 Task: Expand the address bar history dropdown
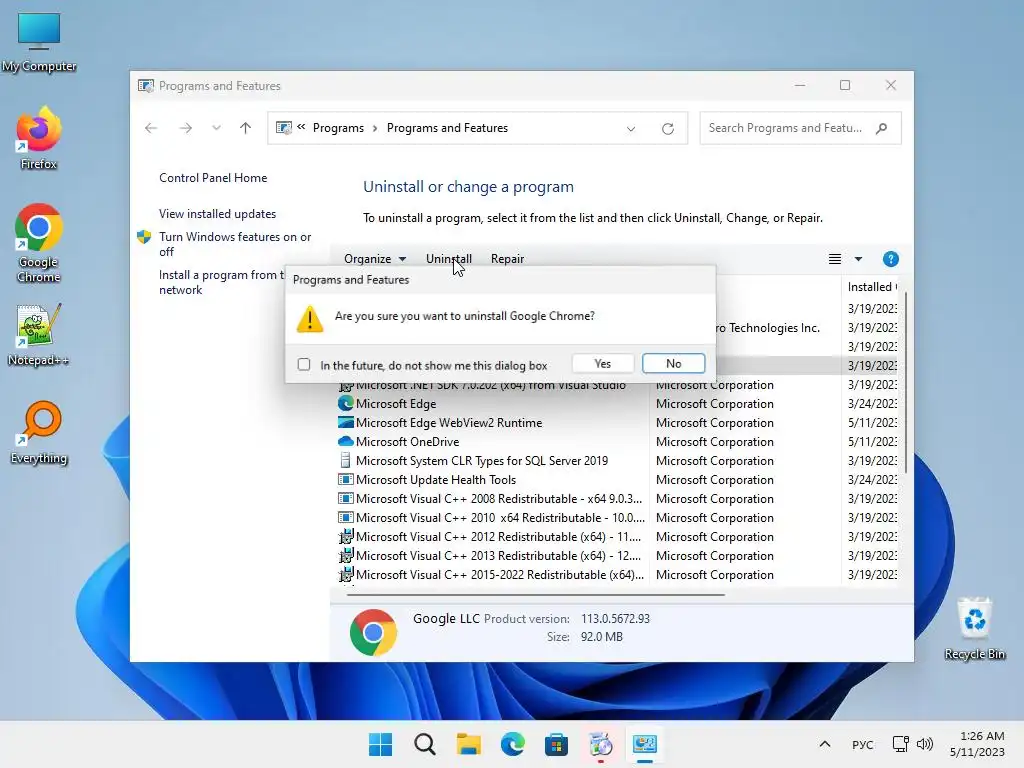coord(631,129)
